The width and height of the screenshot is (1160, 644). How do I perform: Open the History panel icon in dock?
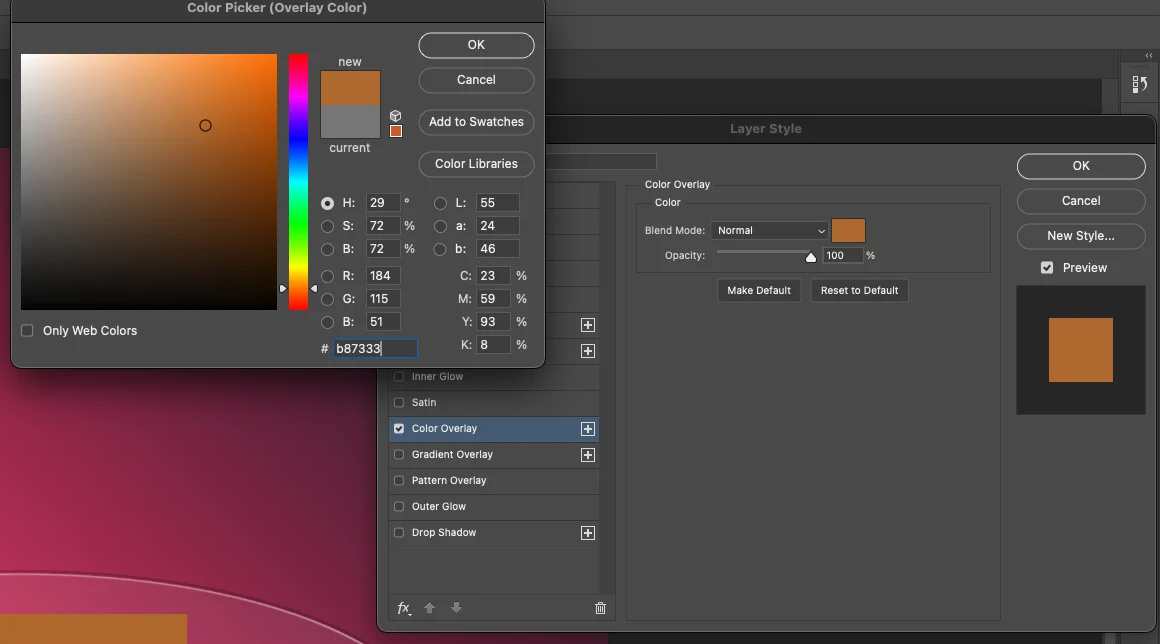(1139, 84)
